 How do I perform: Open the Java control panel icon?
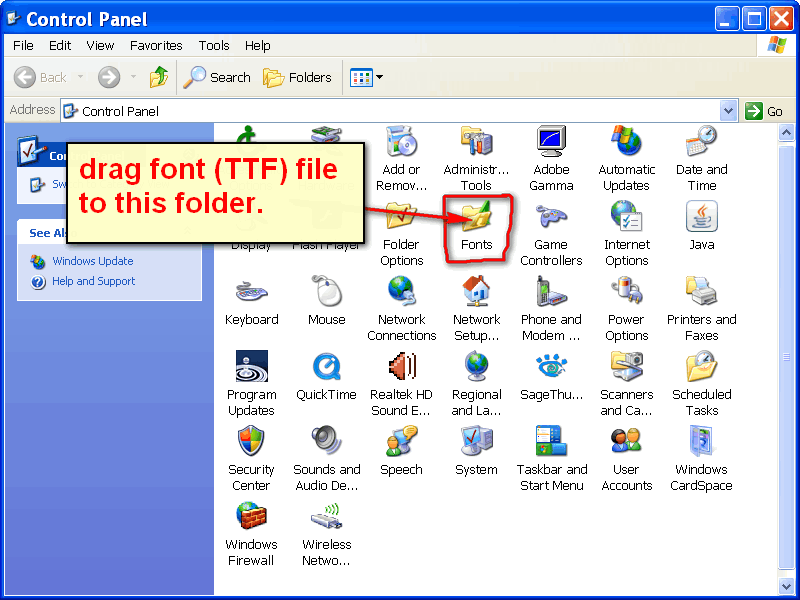point(702,215)
